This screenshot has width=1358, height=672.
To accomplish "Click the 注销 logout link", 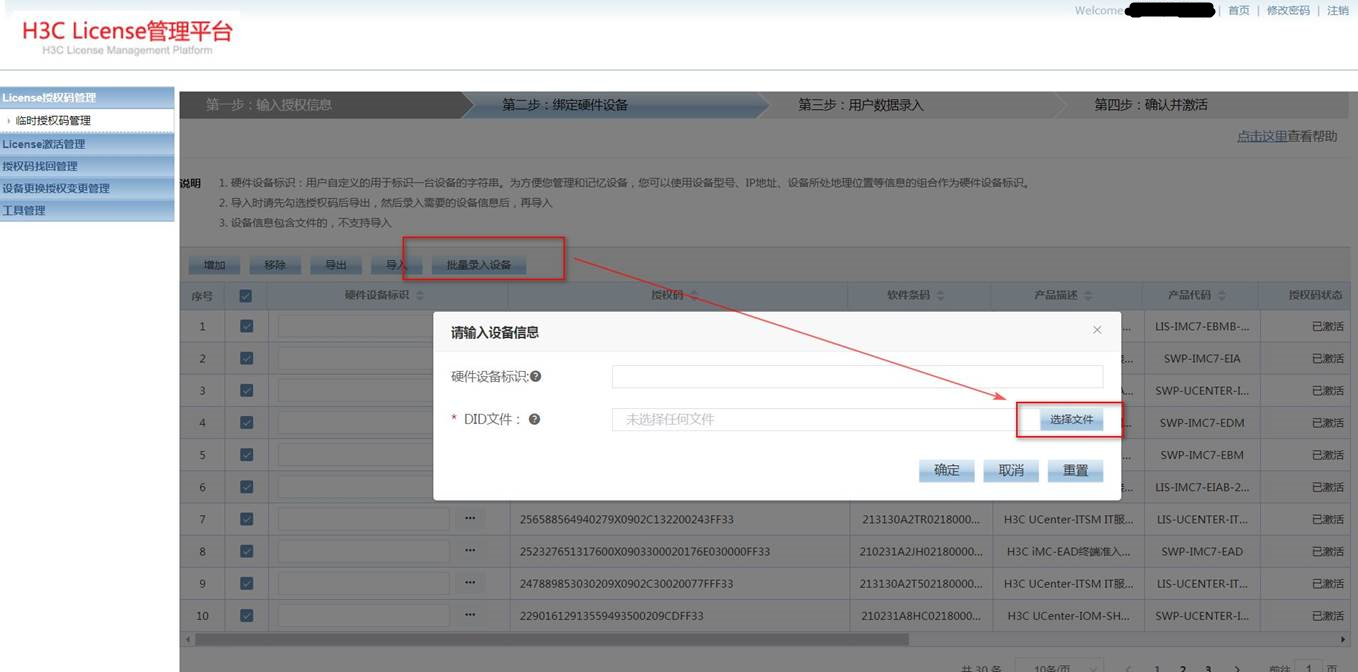I will 1338,10.
